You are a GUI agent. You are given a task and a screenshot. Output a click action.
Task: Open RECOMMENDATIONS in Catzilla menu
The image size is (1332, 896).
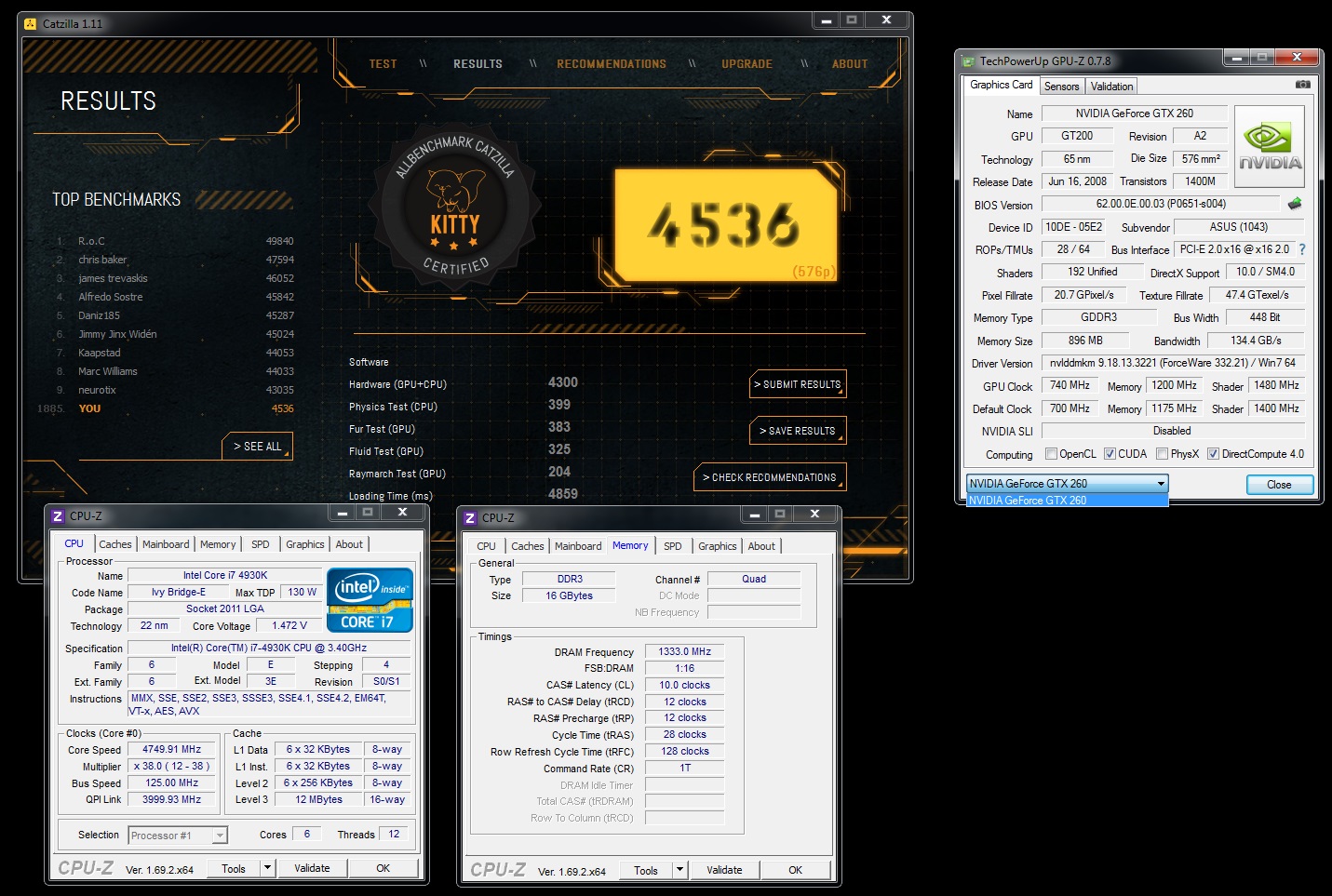612,64
